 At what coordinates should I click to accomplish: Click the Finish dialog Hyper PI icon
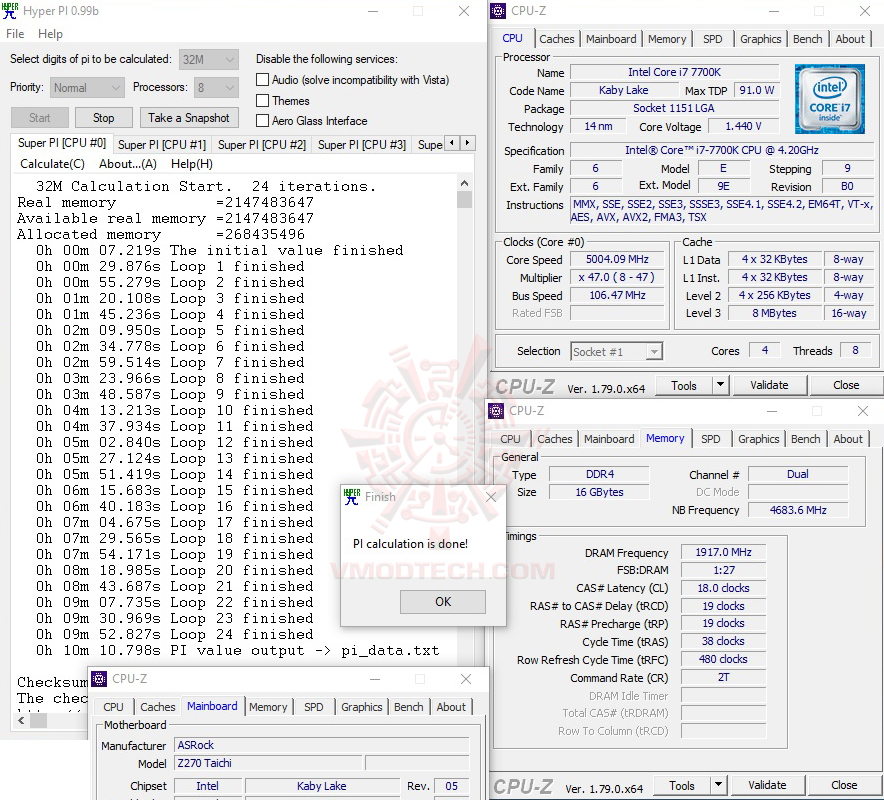352,497
